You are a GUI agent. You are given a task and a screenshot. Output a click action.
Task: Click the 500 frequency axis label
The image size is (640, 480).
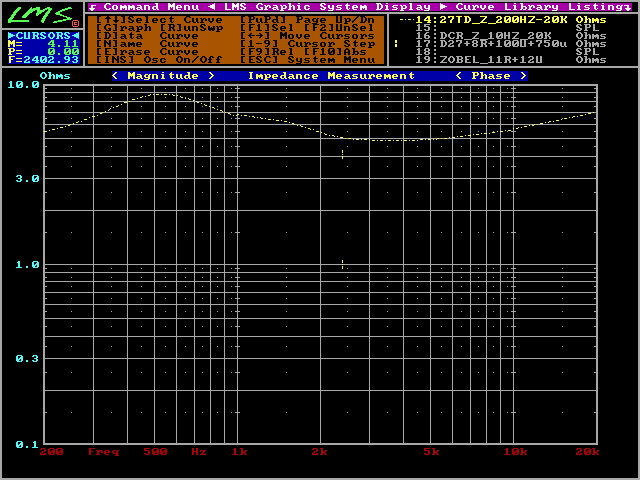coord(156,452)
